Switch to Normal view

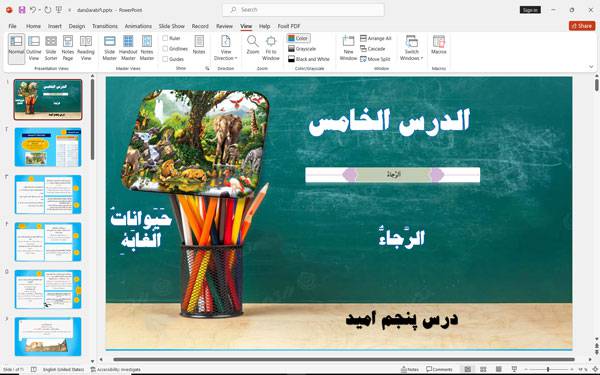(x=16, y=48)
